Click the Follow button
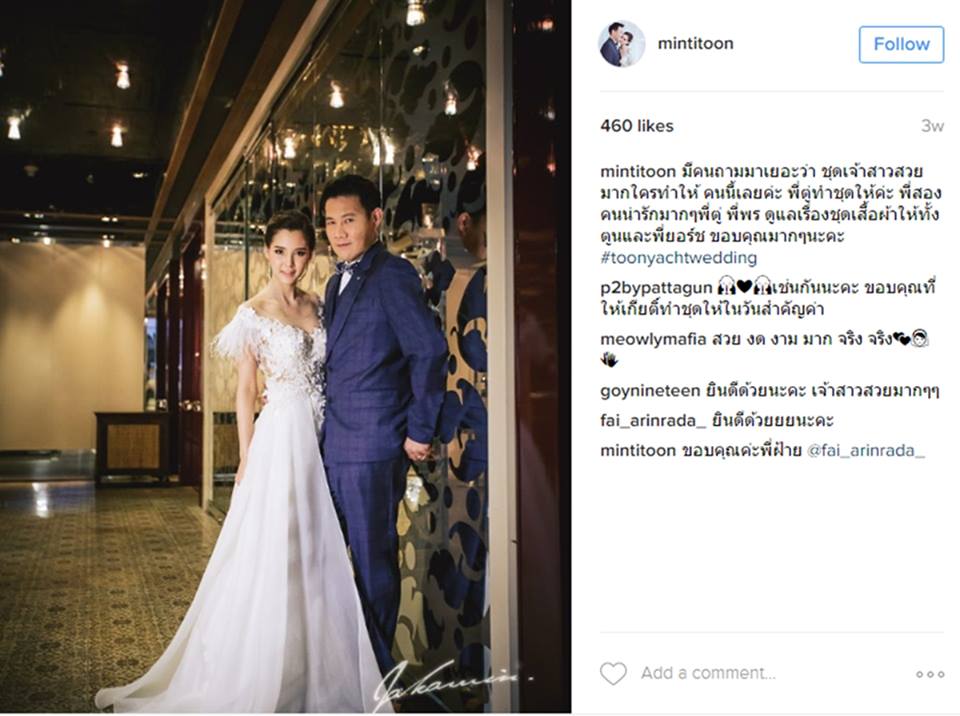 pyautogui.click(x=901, y=44)
